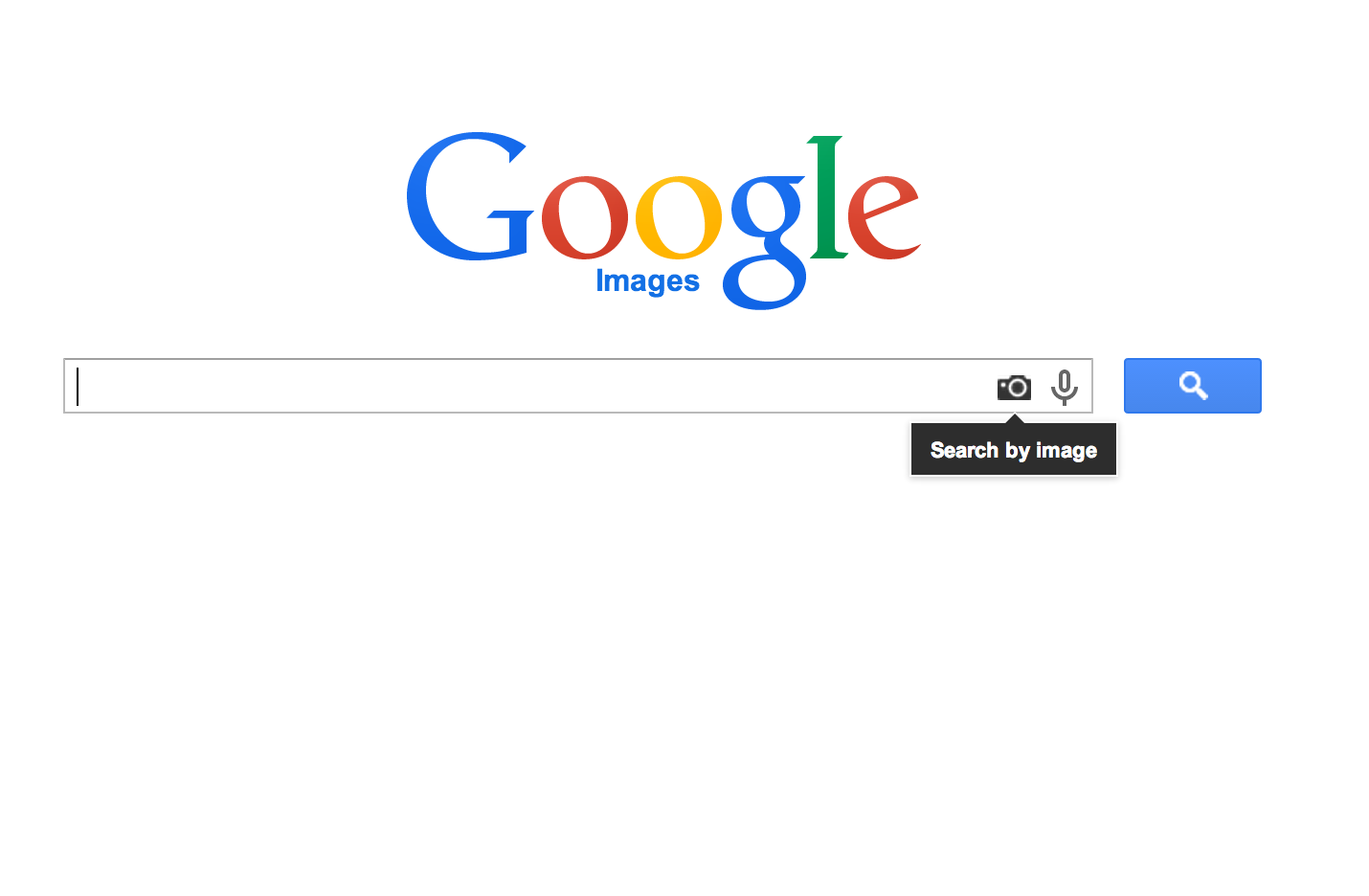The width and height of the screenshot is (1369, 896).
Task: Click the 'Search by image' tooltip
Action: [x=1014, y=450]
